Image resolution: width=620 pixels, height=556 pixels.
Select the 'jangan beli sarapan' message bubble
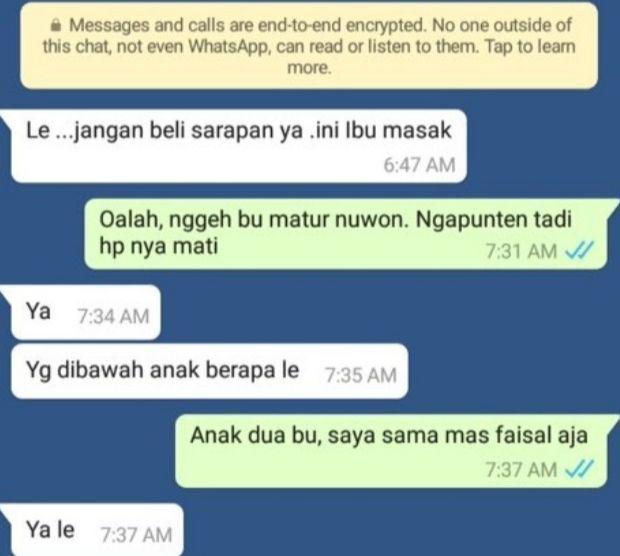click(239, 146)
